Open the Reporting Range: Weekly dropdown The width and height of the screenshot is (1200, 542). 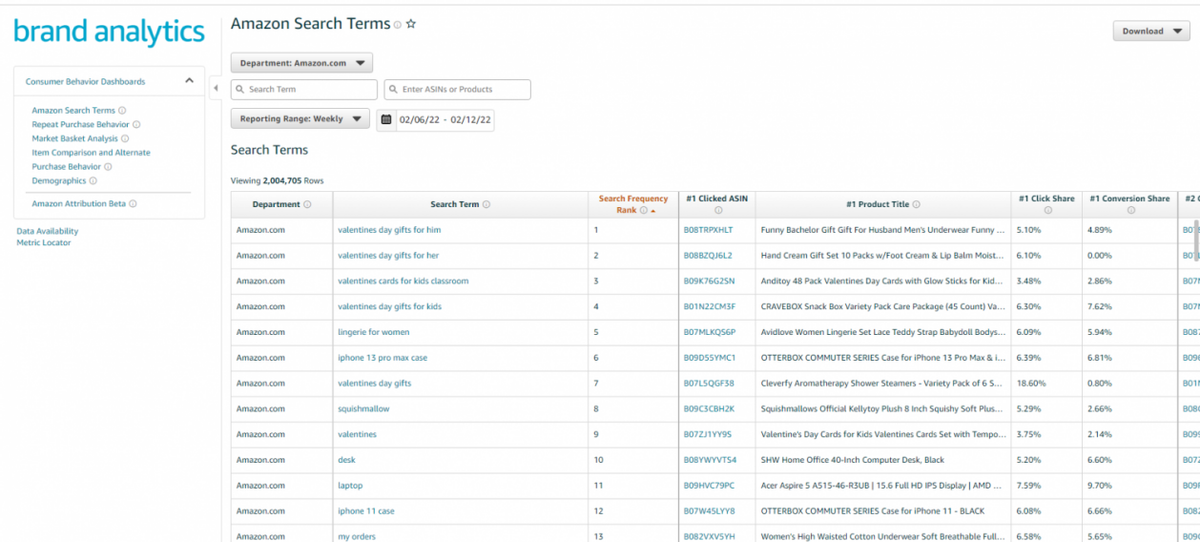(300, 119)
